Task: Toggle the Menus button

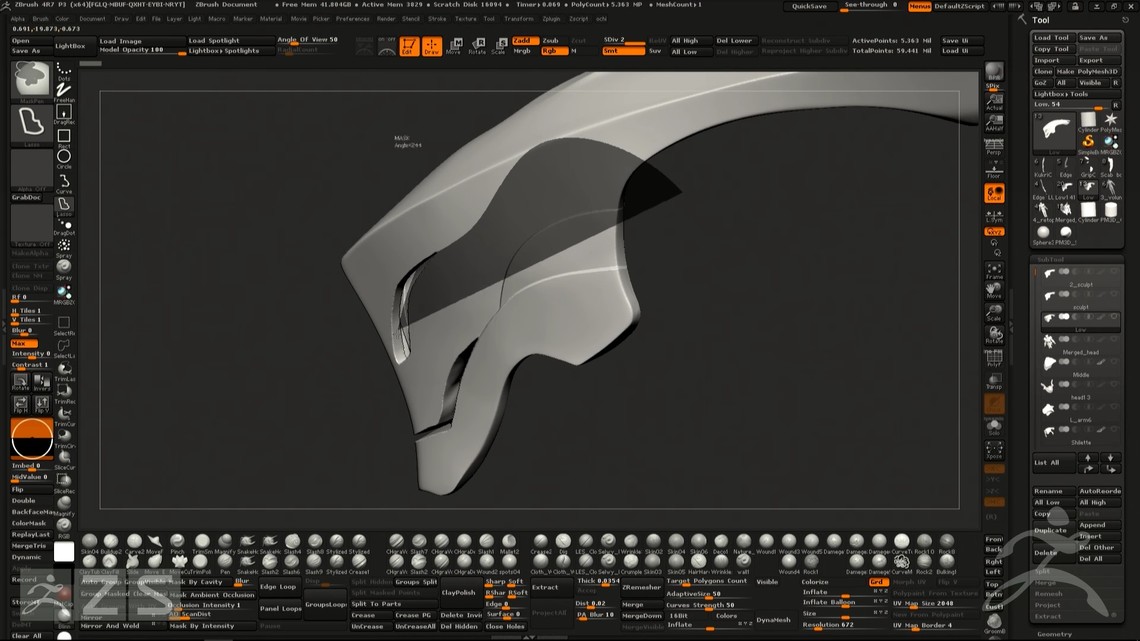Action: coord(919,6)
